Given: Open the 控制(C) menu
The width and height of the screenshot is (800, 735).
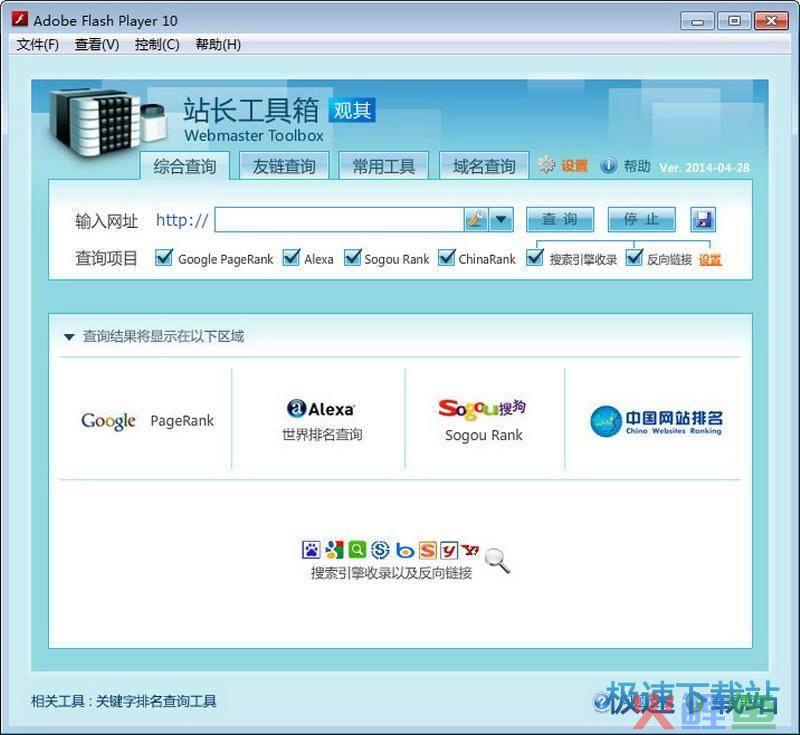Looking at the screenshot, I should [x=157, y=44].
